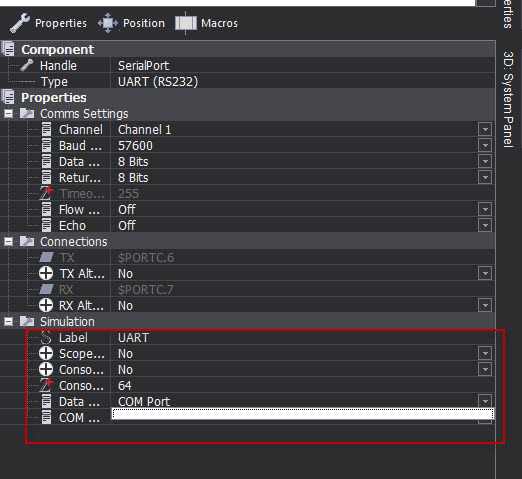Open the Data source COM Port dropdown
Image resolution: width=522 pixels, height=479 pixels.
pos(485,401)
